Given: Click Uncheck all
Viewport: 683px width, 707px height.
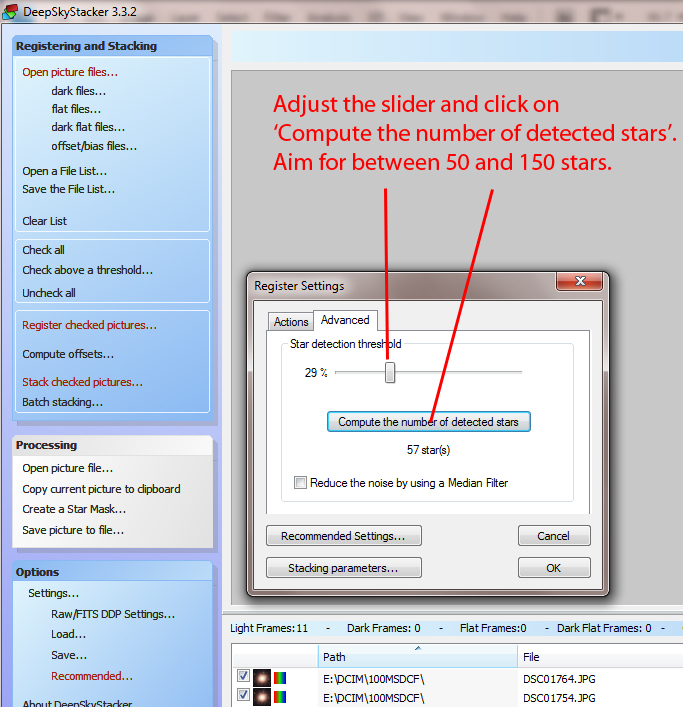Looking at the screenshot, I should pyautogui.click(x=49, y=293).
